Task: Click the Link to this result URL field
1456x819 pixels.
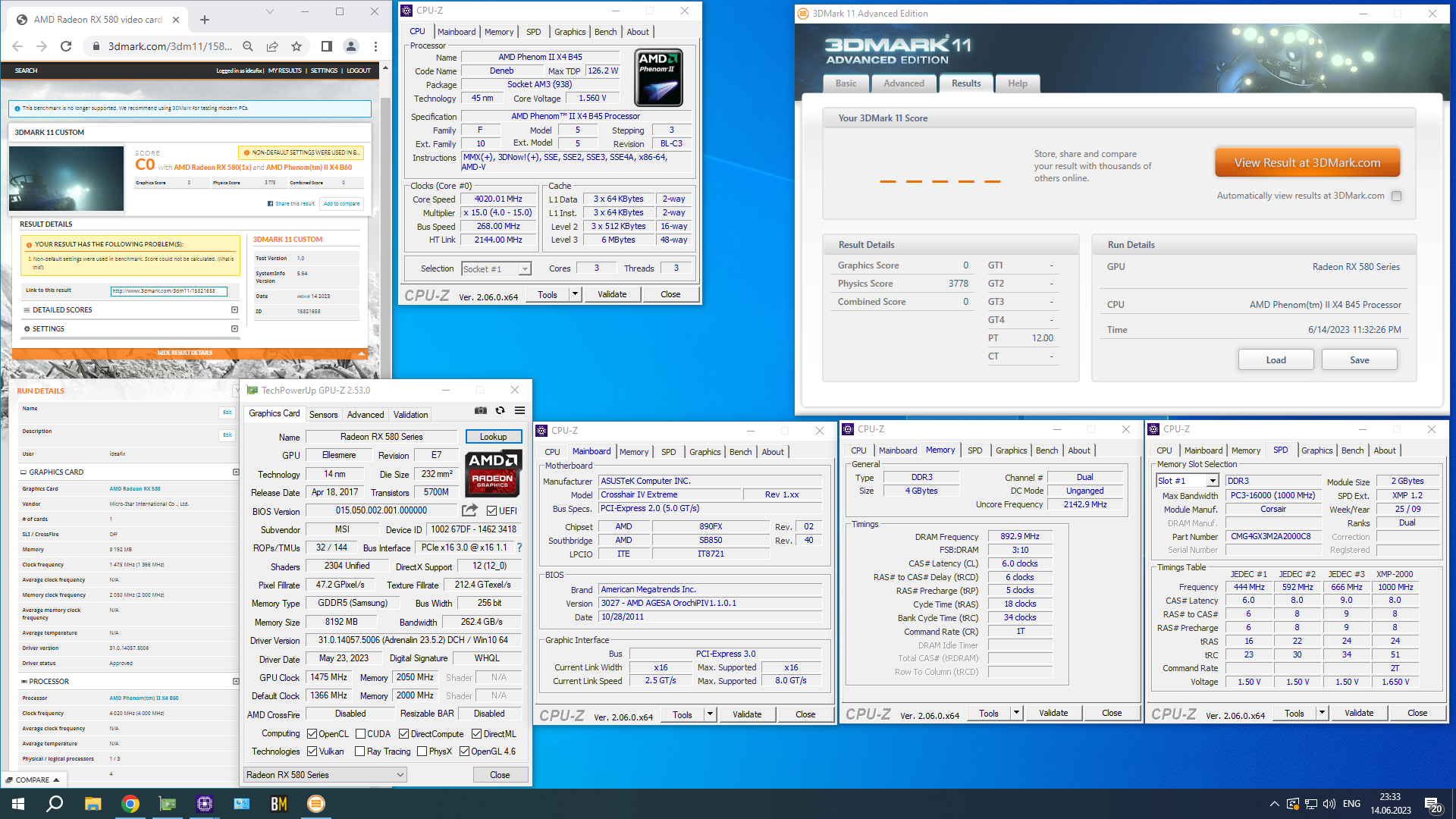Action: (x=168, y=290)
